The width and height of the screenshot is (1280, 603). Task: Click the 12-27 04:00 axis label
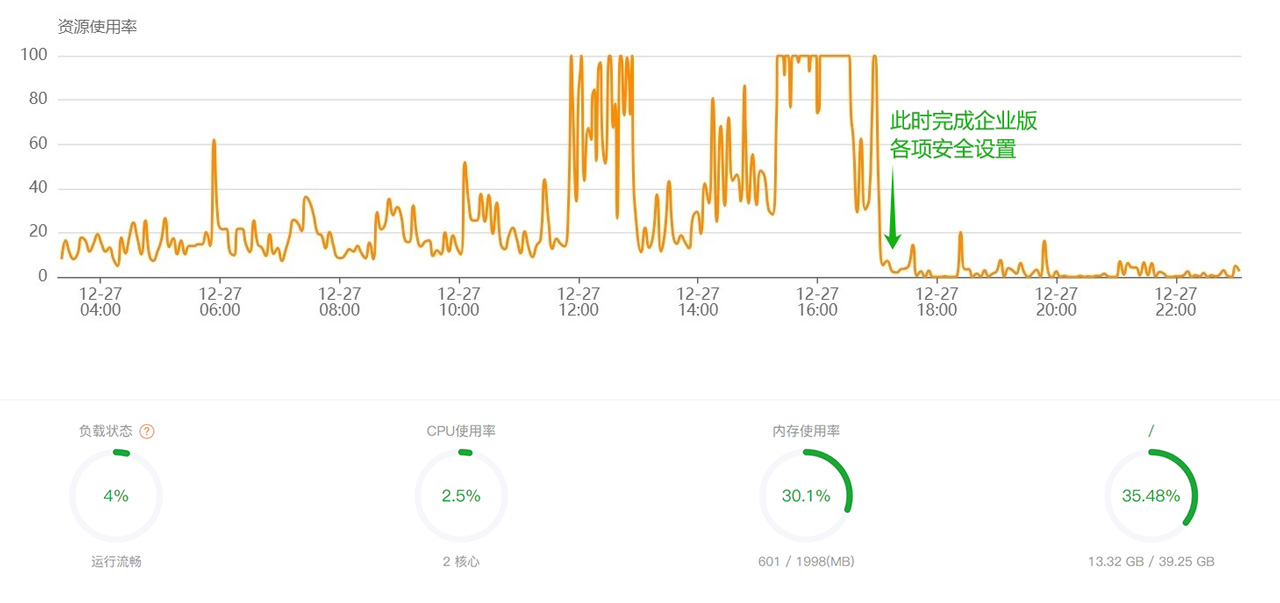click(100, 302)
